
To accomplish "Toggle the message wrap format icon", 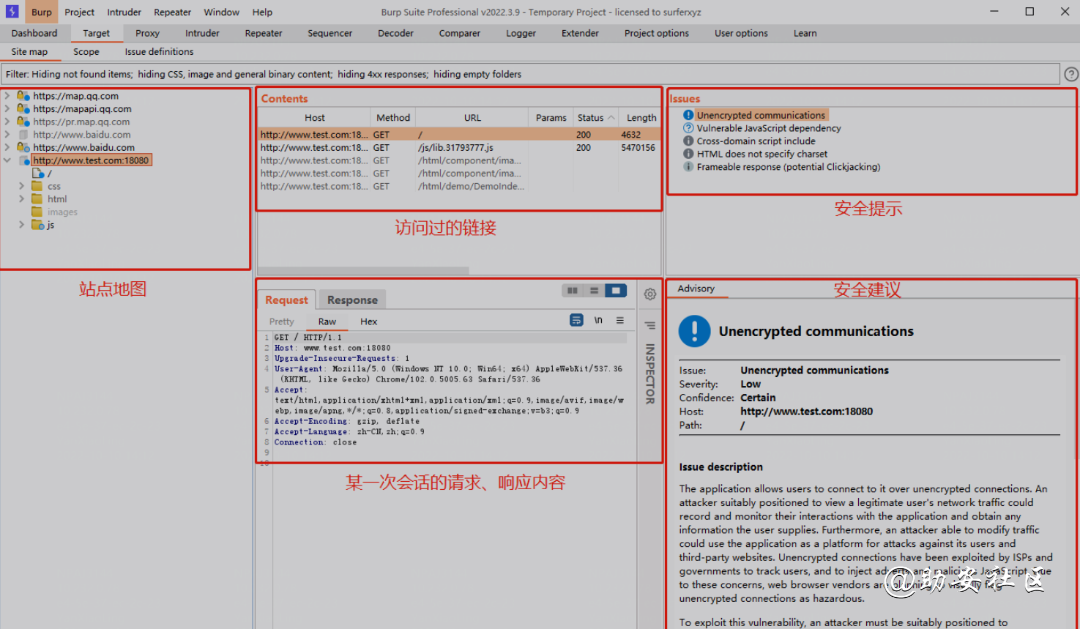I will (x=577, y=320).
